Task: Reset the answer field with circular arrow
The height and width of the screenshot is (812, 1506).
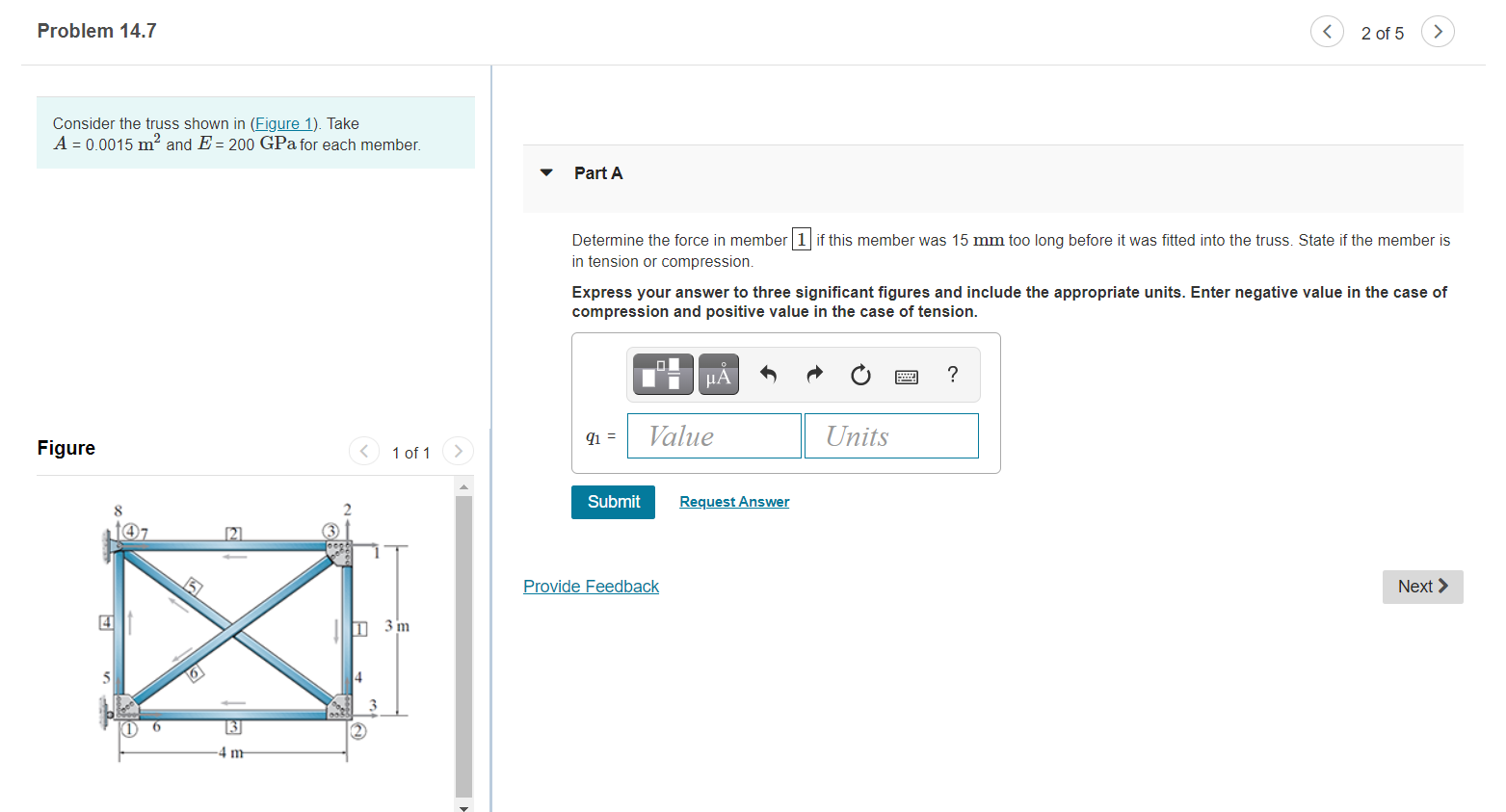Action: coord(860,375)
